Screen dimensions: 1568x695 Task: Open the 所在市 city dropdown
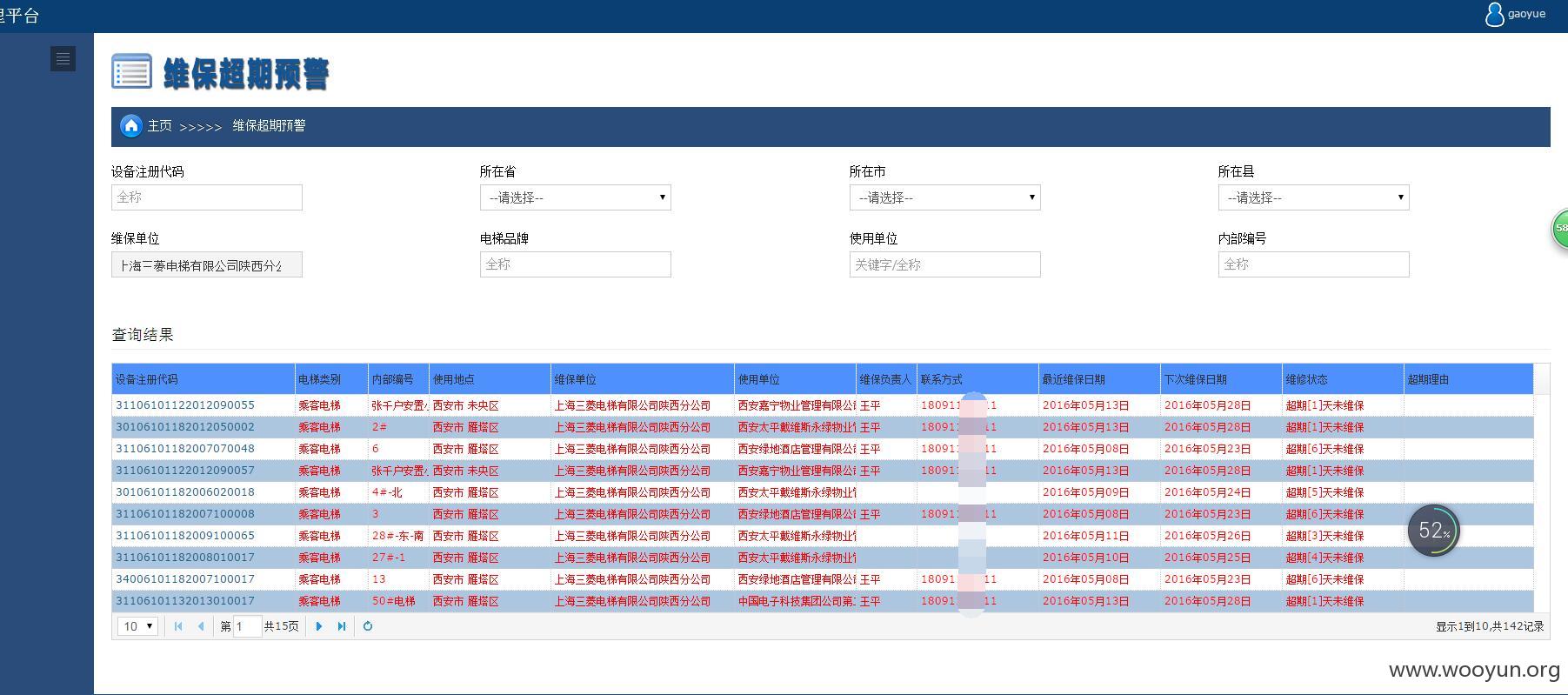(x=944, y=197)
